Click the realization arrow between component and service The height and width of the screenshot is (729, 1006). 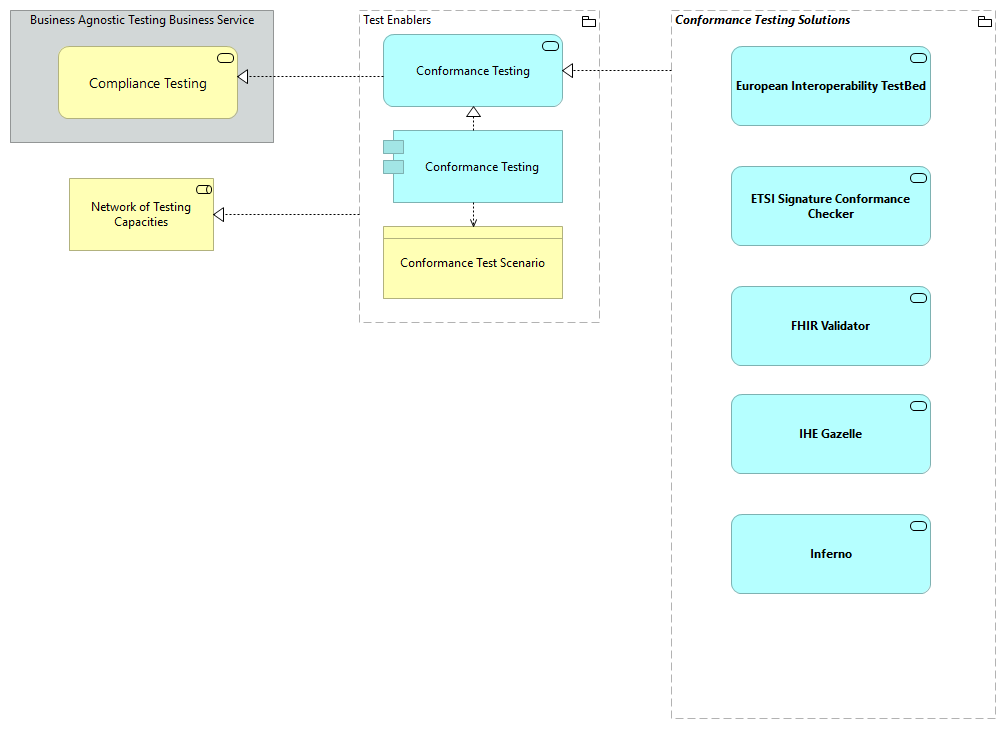tap(473, 119)
